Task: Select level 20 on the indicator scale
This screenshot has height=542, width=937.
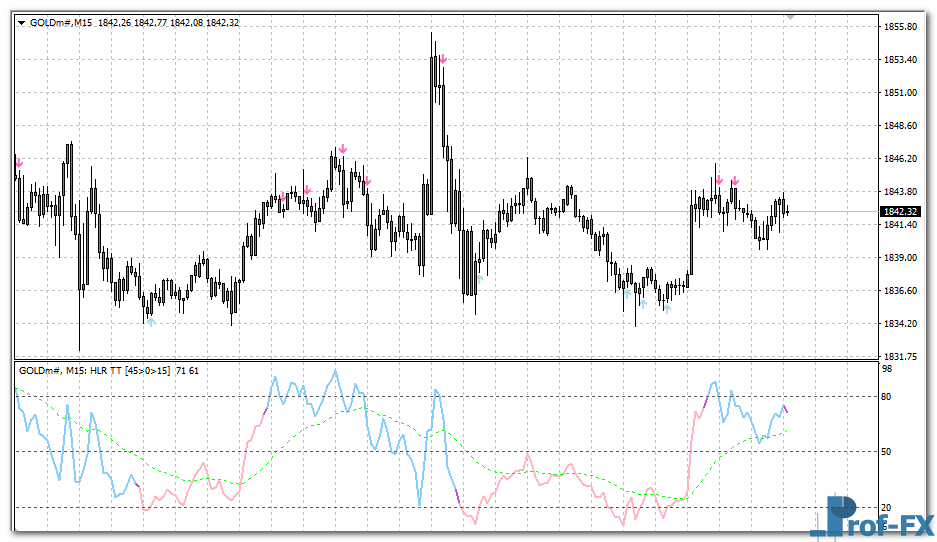Action: 886,507
